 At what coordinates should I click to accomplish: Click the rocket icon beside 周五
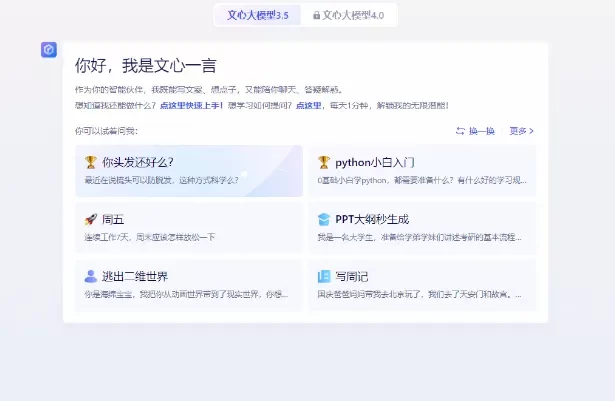91,219
